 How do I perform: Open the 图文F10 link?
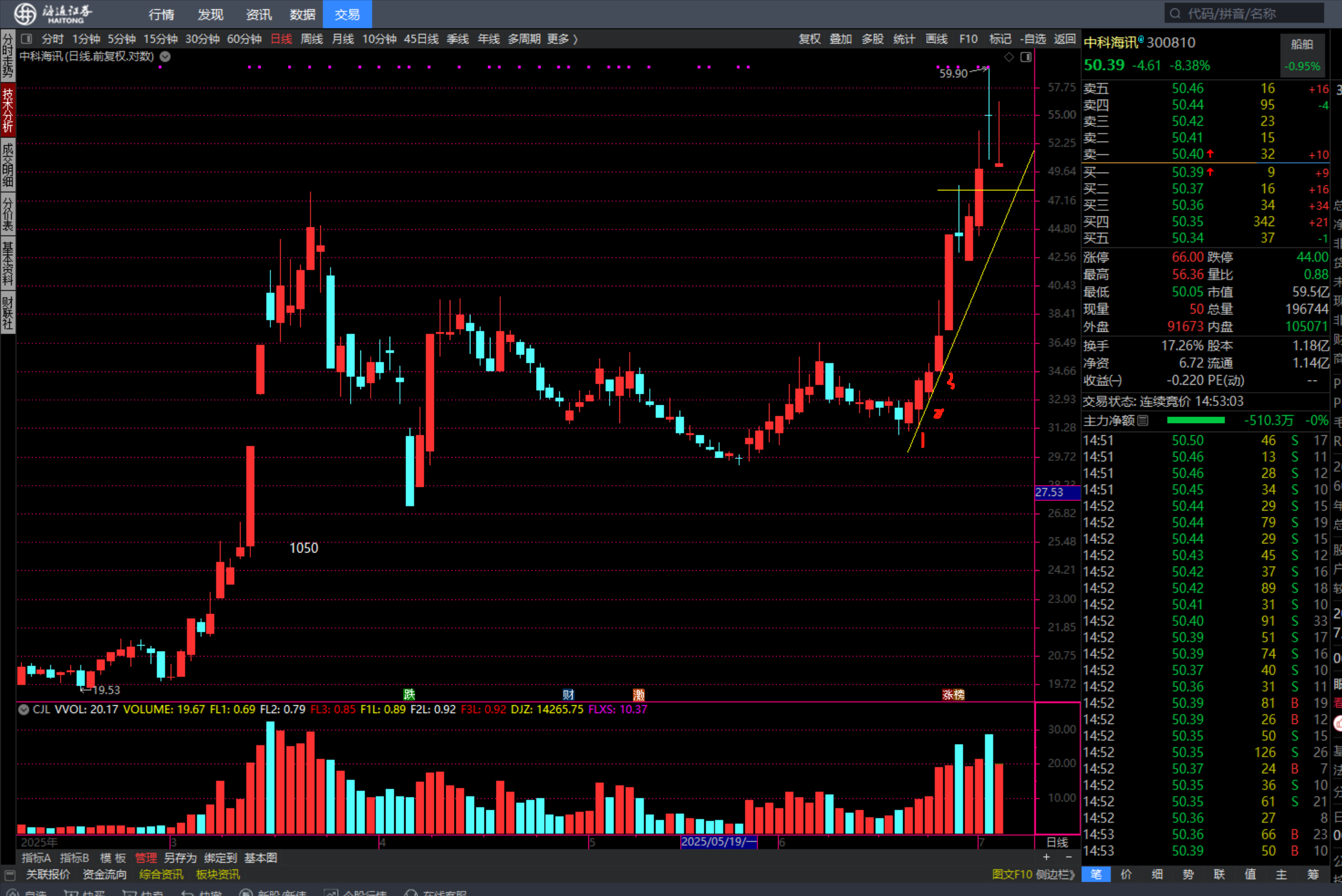tap(1012, 874)
